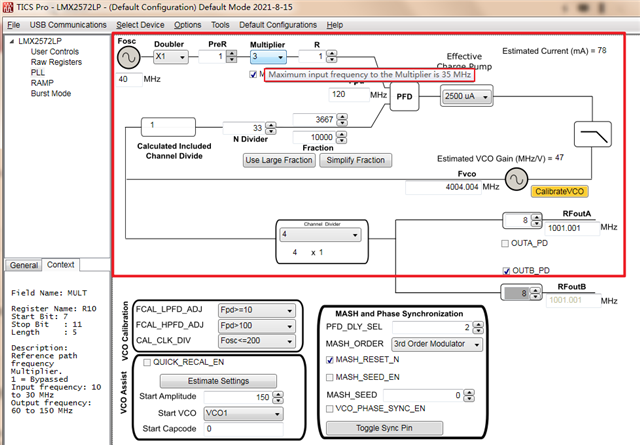Click the RFoutA 1001.001 frequency field
The height and width of the screenshot is (445, 640).
(572, 228)
